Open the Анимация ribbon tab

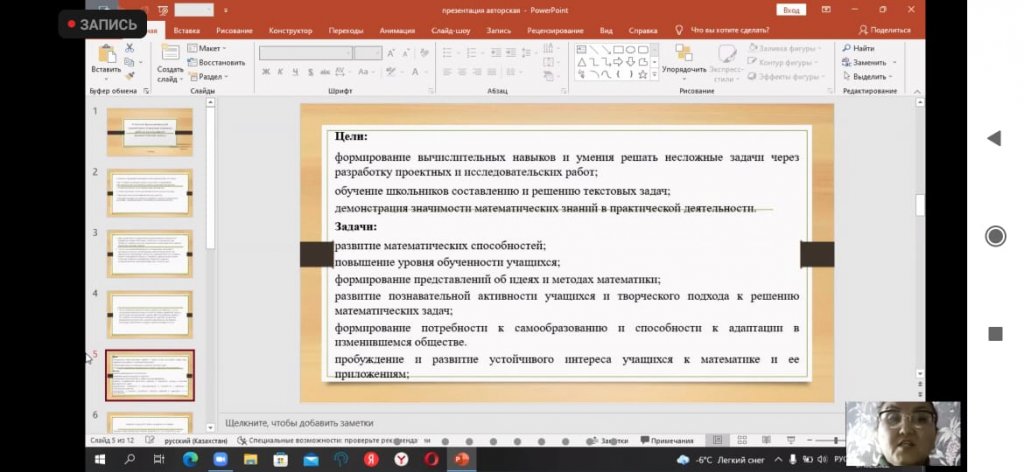pyautogui.click(x=397, y=31)
